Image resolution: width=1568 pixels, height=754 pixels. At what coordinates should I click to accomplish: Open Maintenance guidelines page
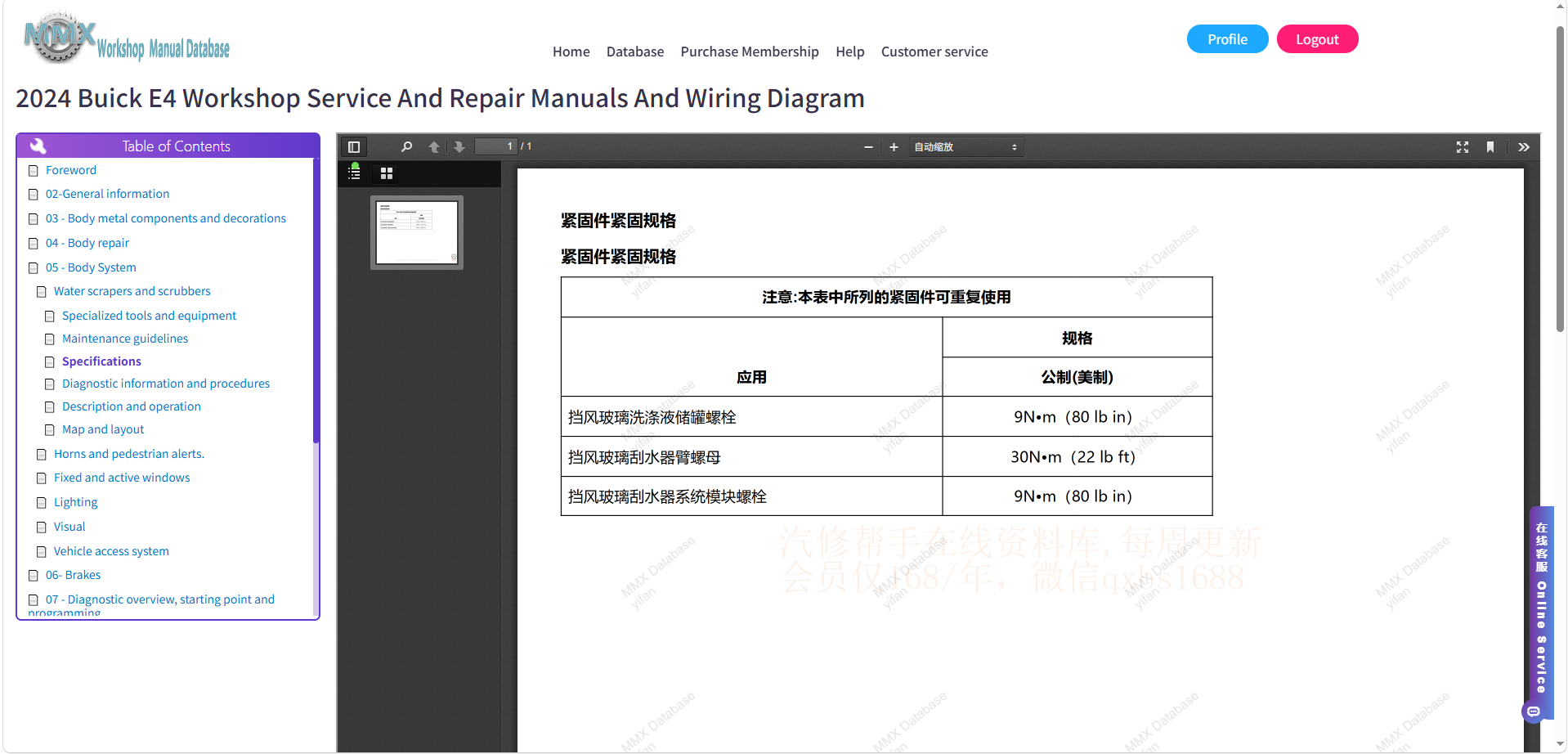tap(125, 339)
